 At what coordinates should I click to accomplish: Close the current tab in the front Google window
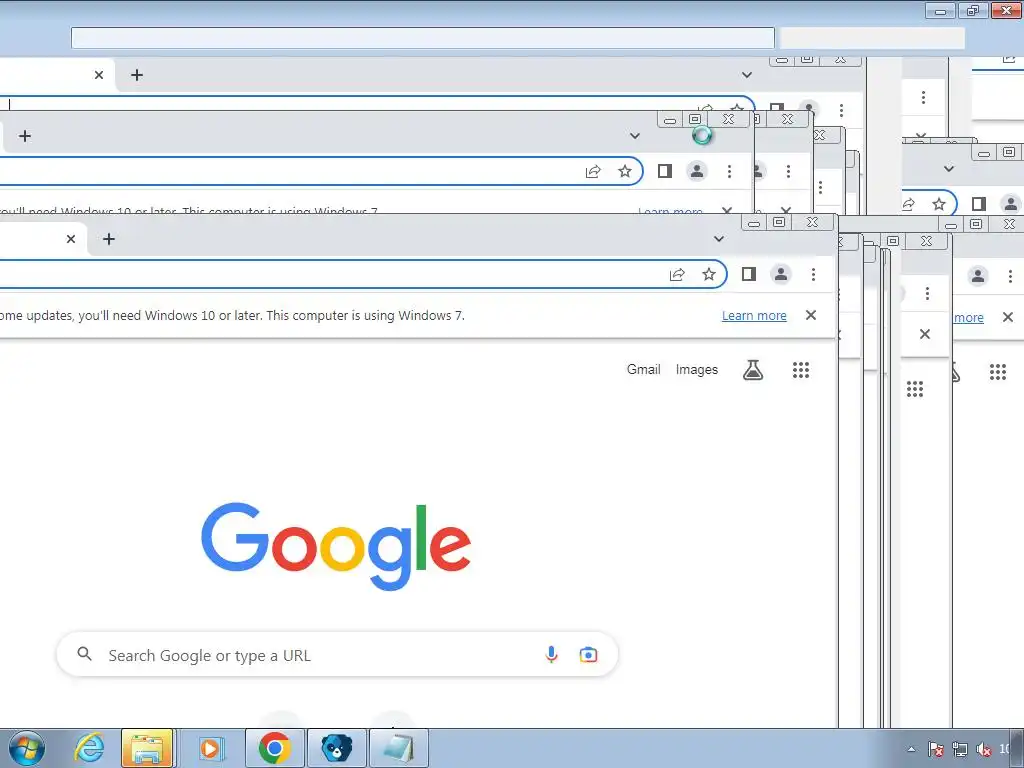[x=71, y=239]
